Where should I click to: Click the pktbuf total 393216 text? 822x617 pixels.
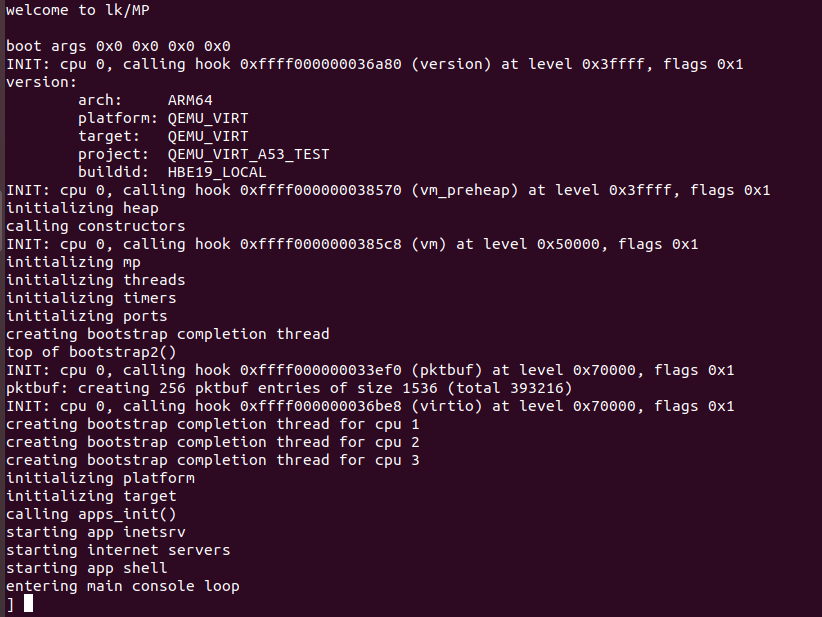pyautogui.click(x=510, y=388)
